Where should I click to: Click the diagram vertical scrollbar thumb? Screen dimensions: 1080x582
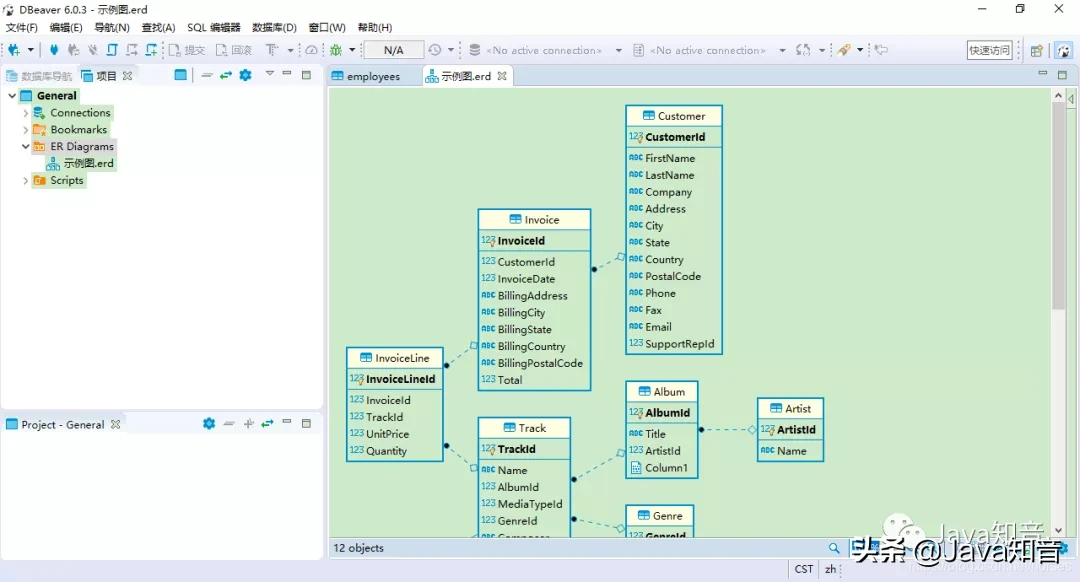[x=1059, y=207]
